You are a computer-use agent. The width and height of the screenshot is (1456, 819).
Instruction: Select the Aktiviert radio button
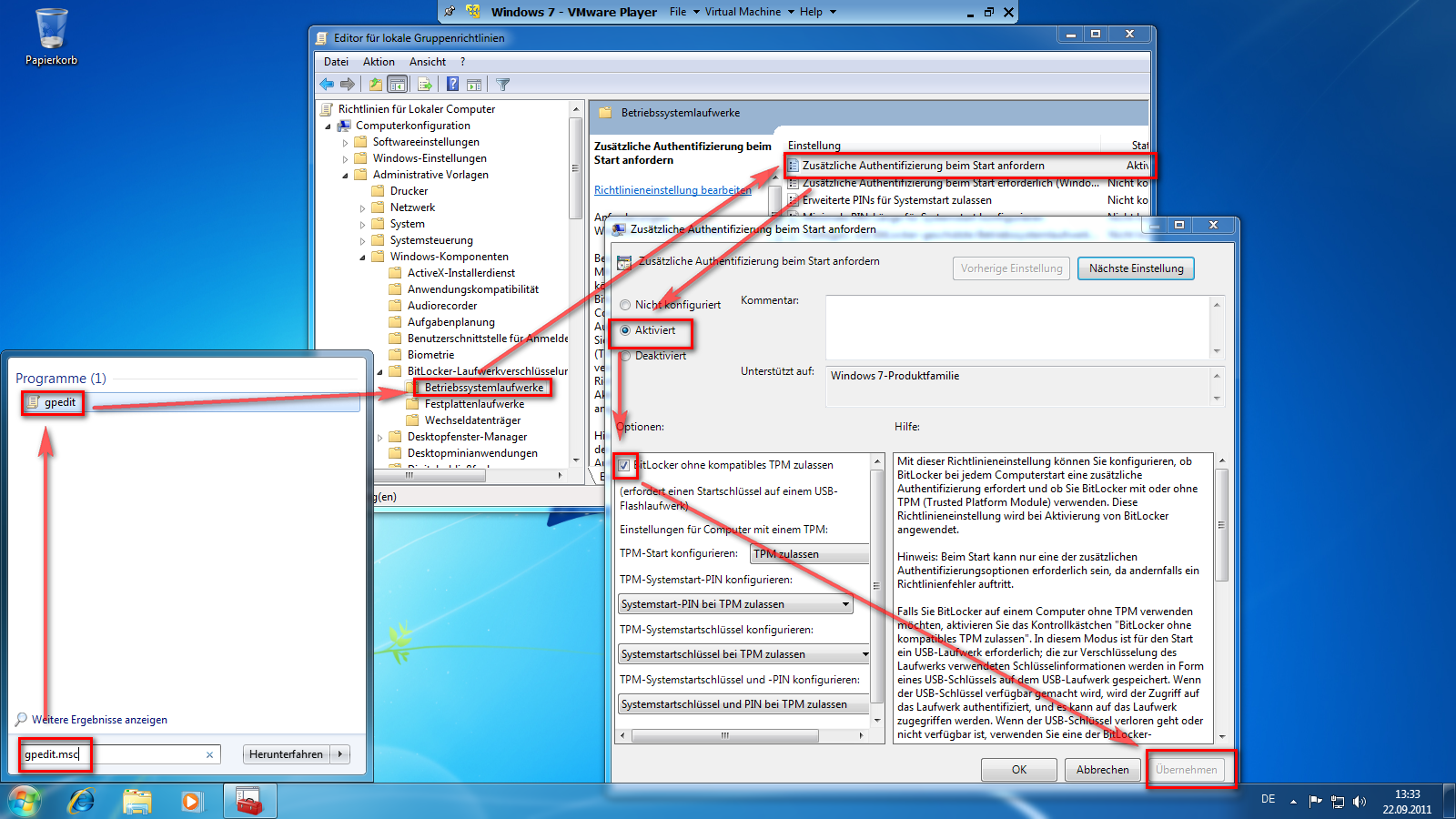pos(625,330)
